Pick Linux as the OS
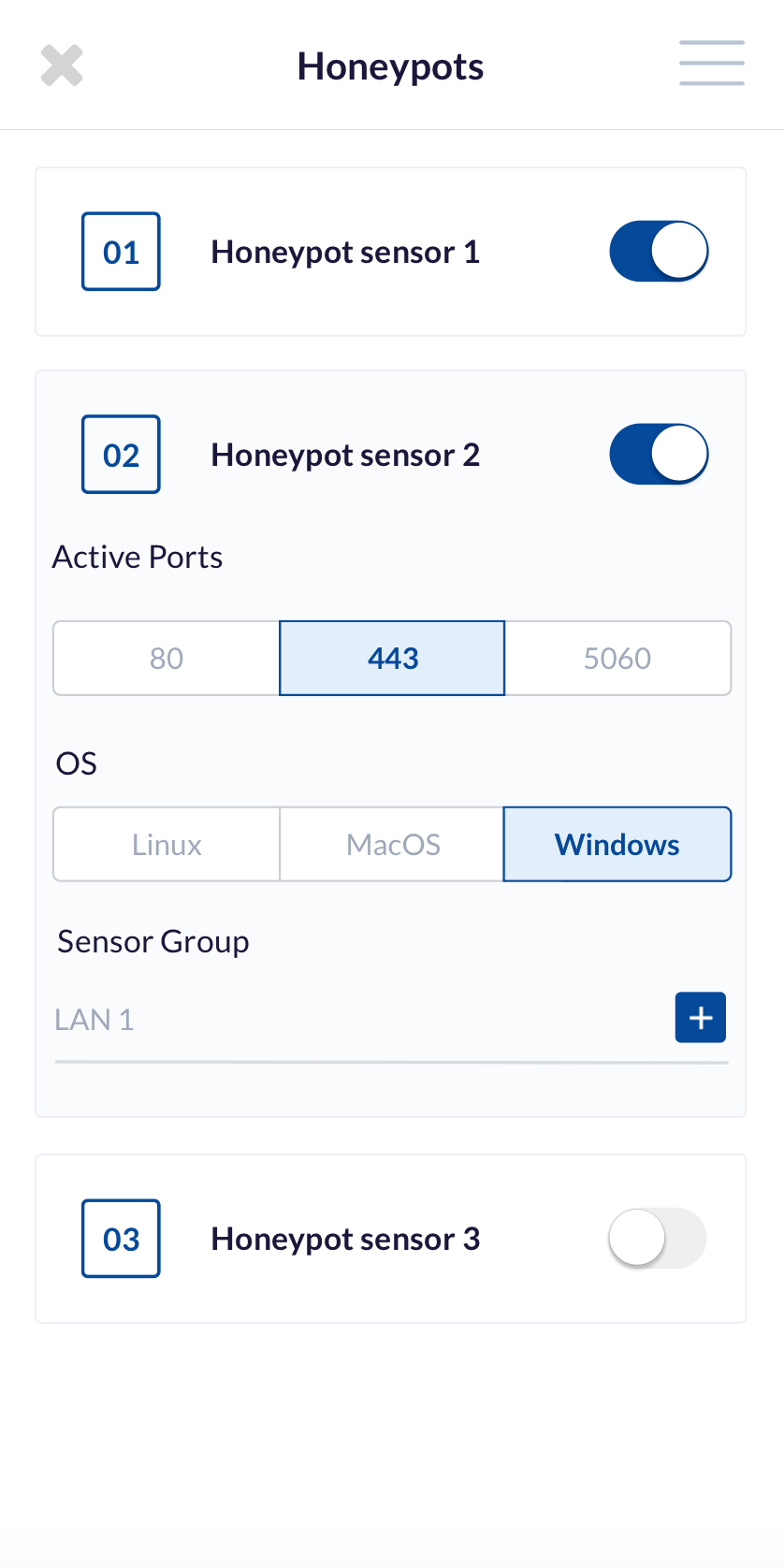 click(x=167, y=845)
